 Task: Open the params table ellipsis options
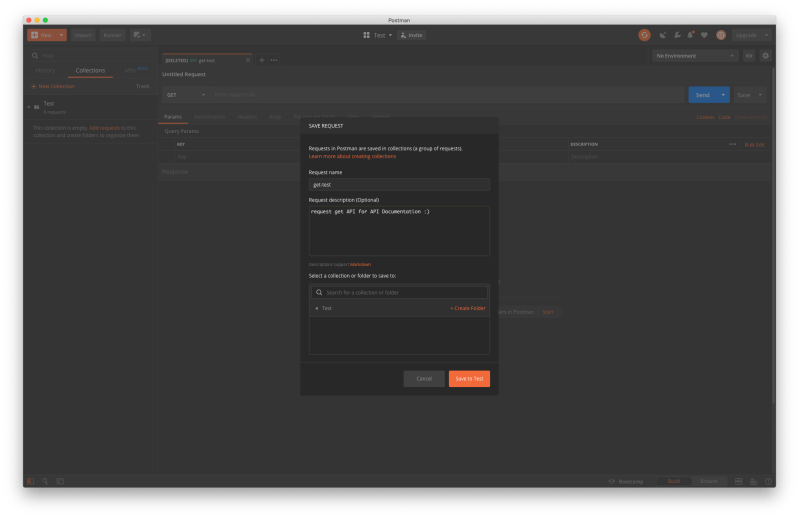(732, 144)
